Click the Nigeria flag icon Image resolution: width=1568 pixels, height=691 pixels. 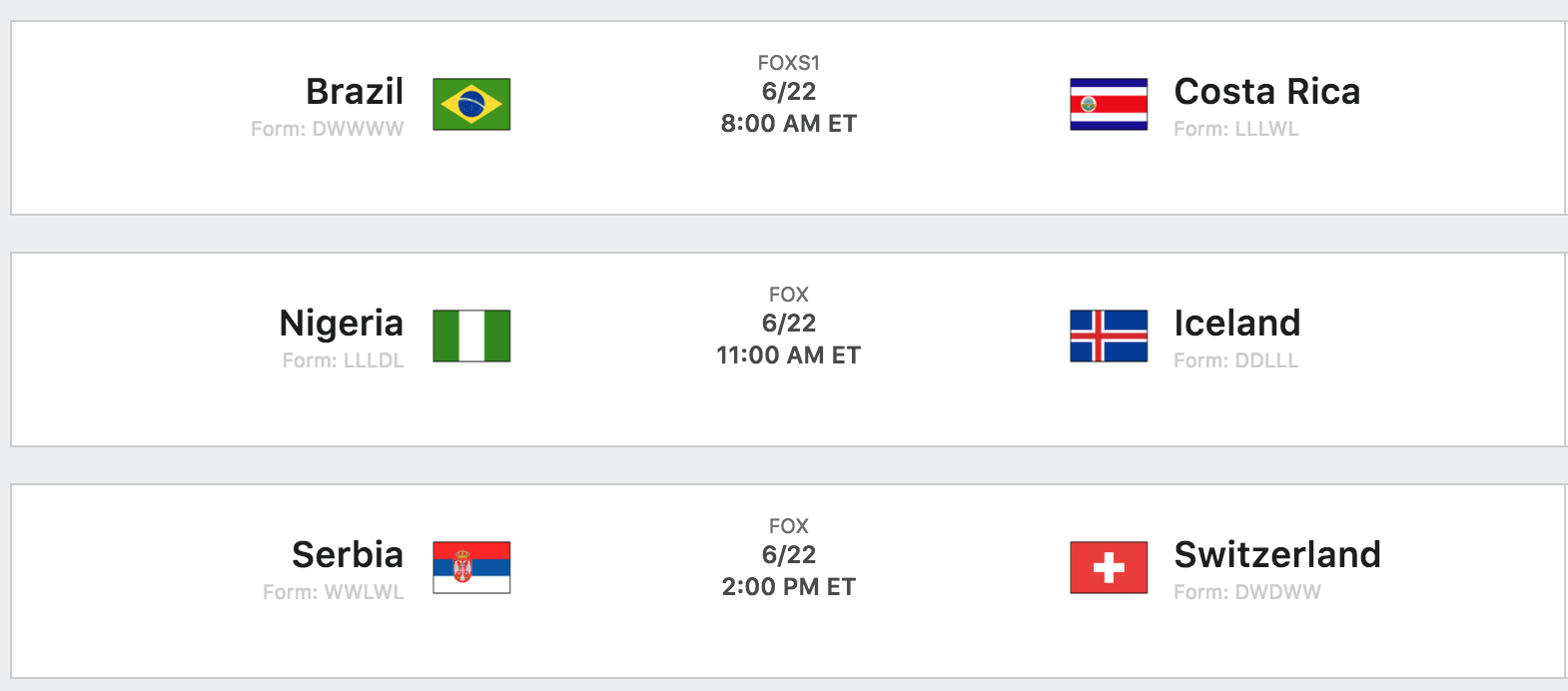tap(471, 337)
